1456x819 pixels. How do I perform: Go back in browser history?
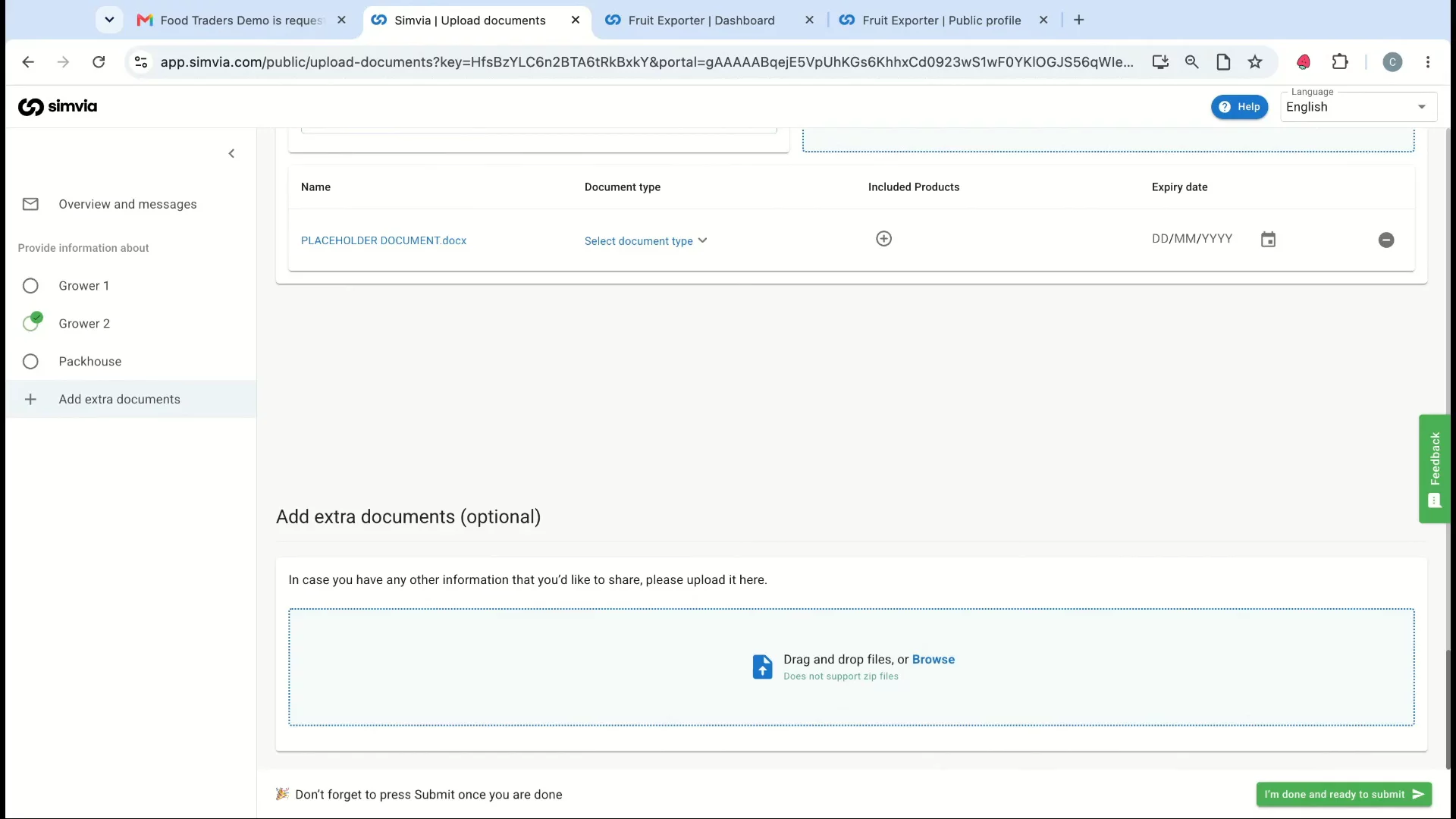[x=28, y=62]
